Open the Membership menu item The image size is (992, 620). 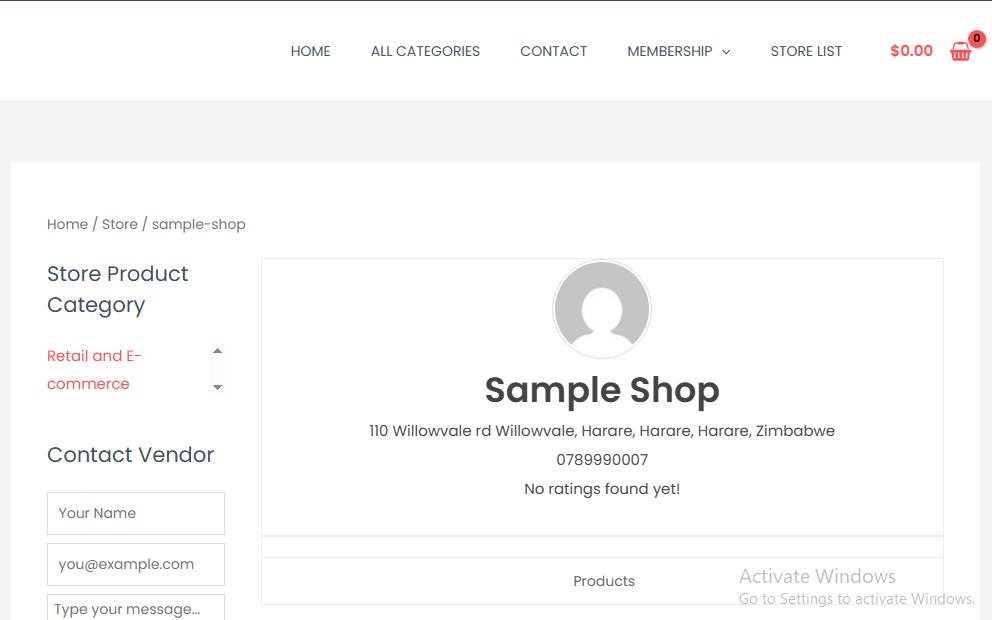click(x=669, y=51)
